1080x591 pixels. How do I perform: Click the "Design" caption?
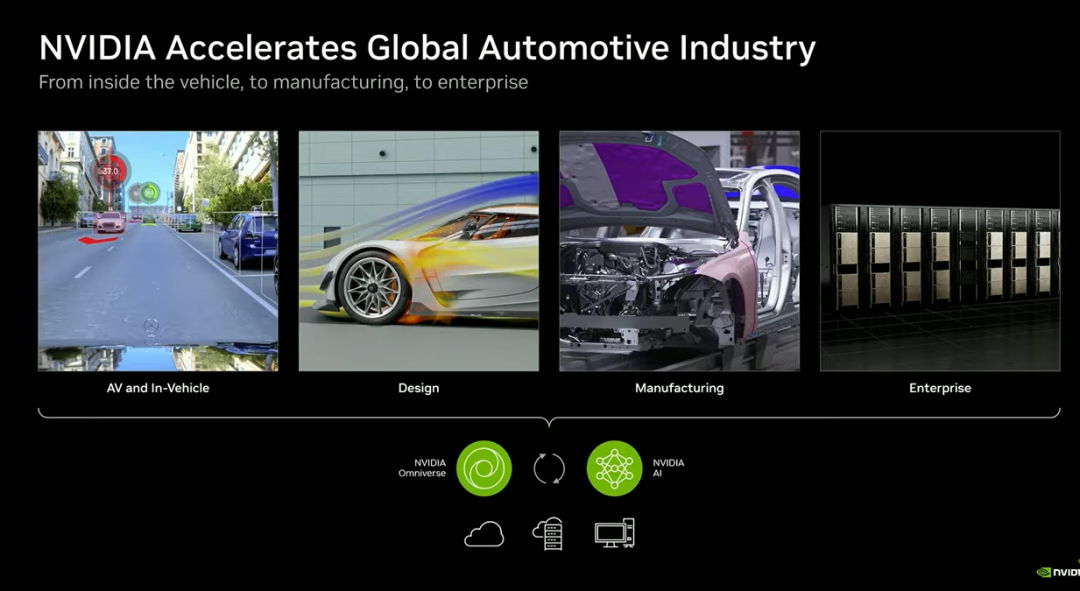(x=419, y=388)
